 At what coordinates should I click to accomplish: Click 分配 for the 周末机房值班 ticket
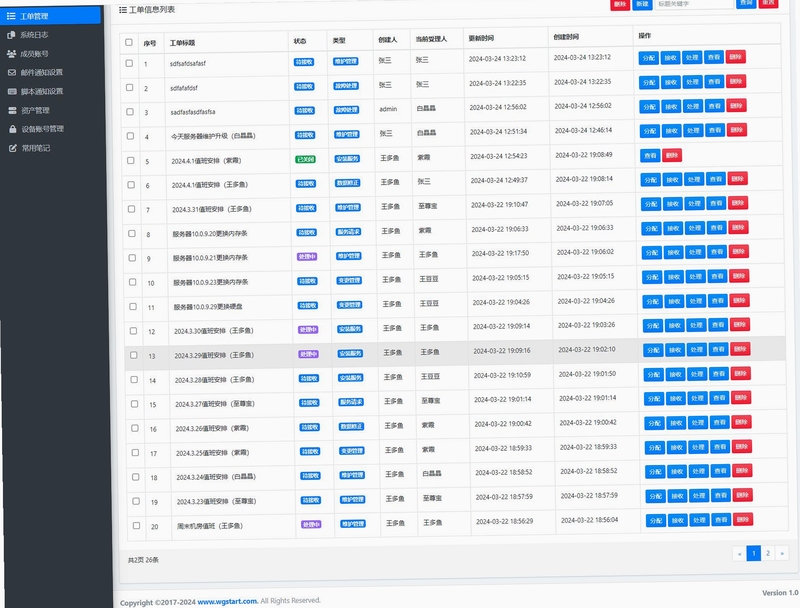(656, 520)
